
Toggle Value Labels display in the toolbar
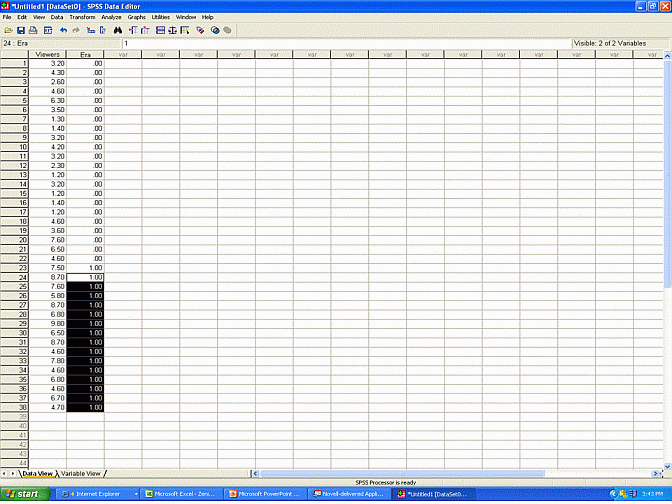pyautogui.click(x=200, y=30)
